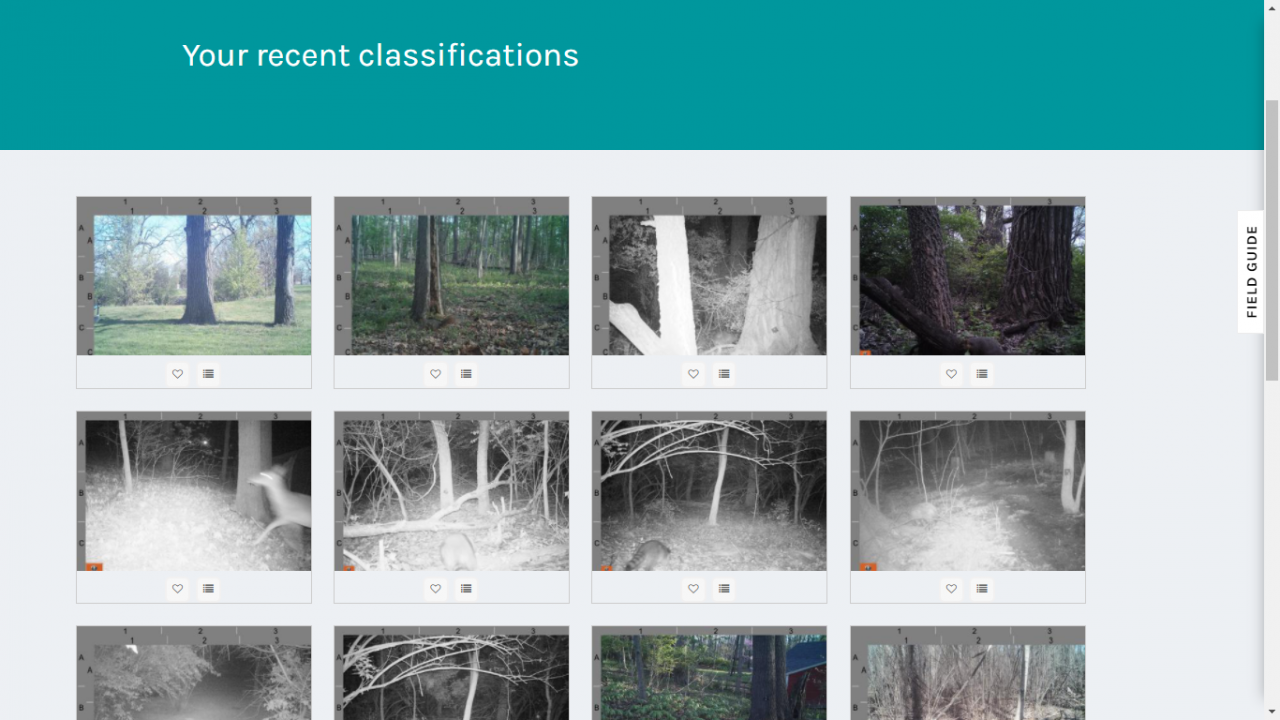This screenshot has width=1280, height=720.
Task: Favorite the green forest daytime photo
Action: coord(435,374)
